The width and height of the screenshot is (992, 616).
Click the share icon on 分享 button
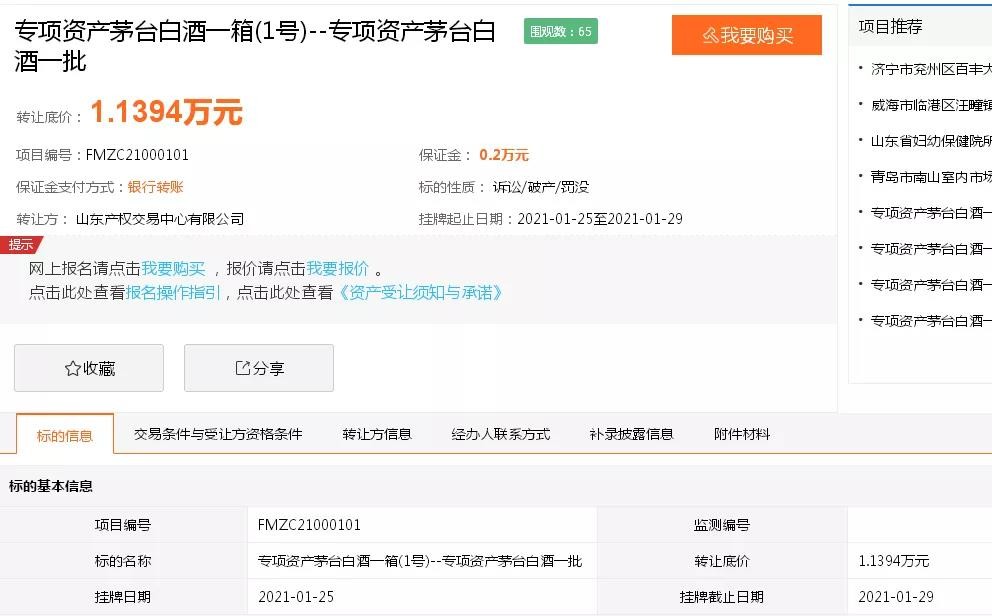click(242, 368)
